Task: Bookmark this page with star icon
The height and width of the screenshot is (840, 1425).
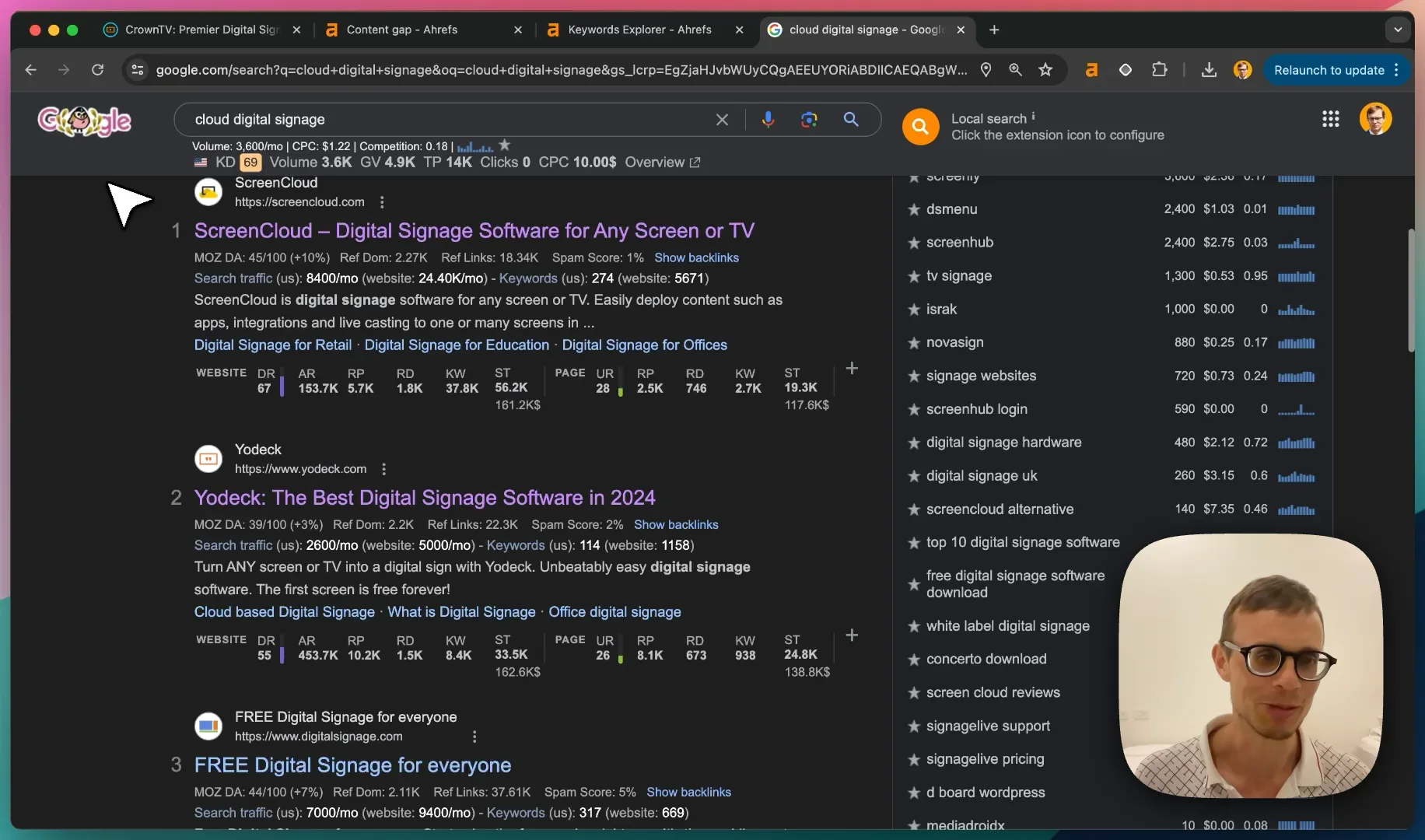Action: tap(1045, 70)
